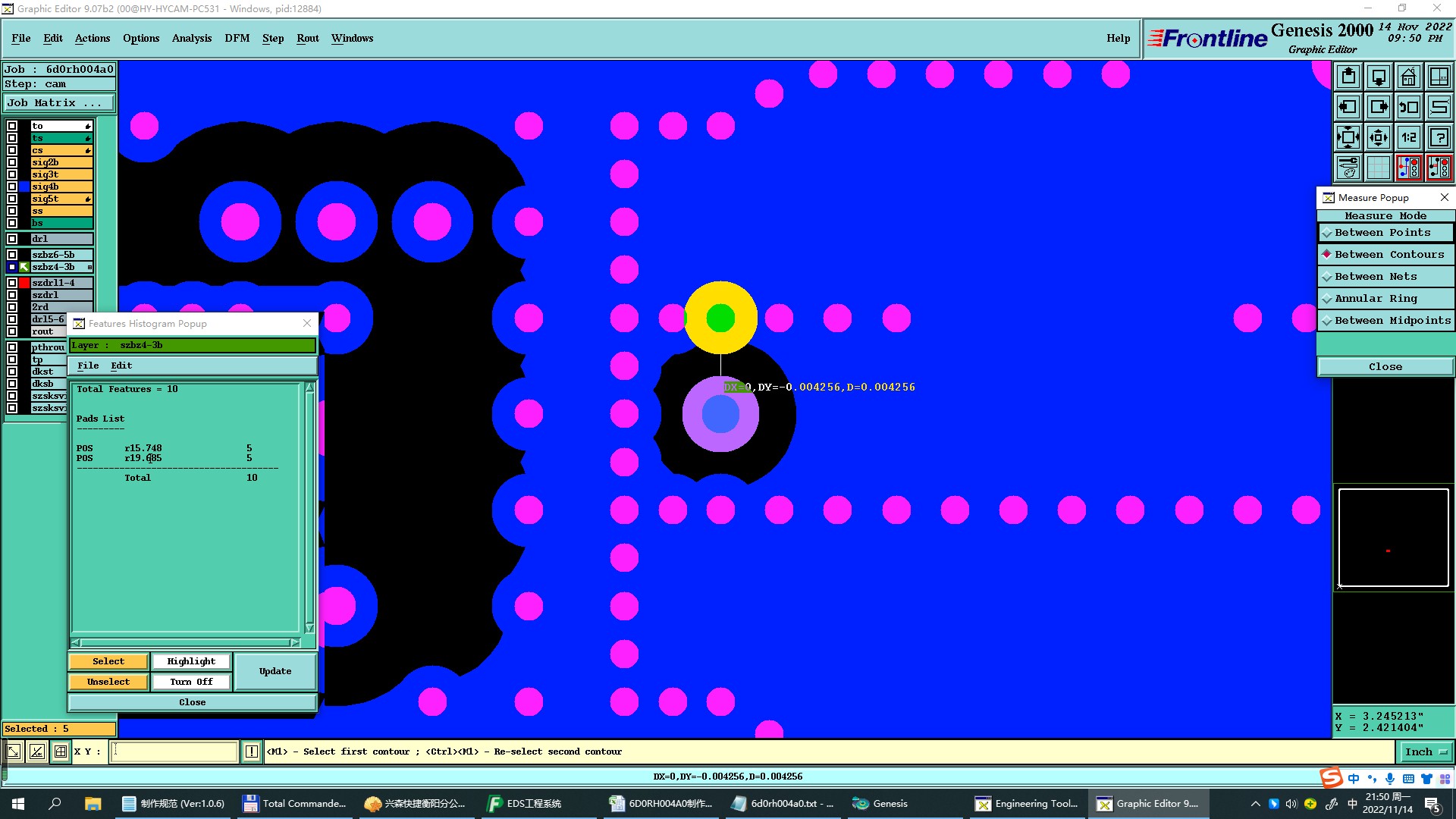
Task: Toggle checkbox for layer drl
Action: tap(12, 239)
